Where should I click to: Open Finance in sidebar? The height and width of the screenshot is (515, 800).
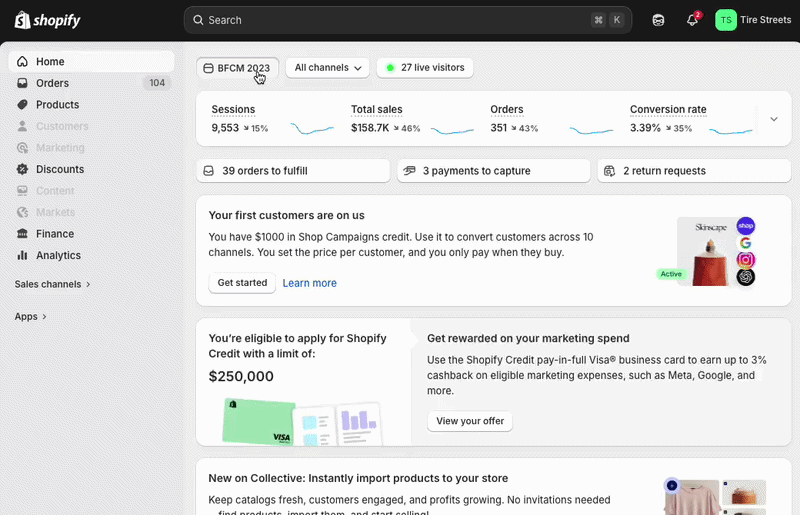(x=92, y=233)
